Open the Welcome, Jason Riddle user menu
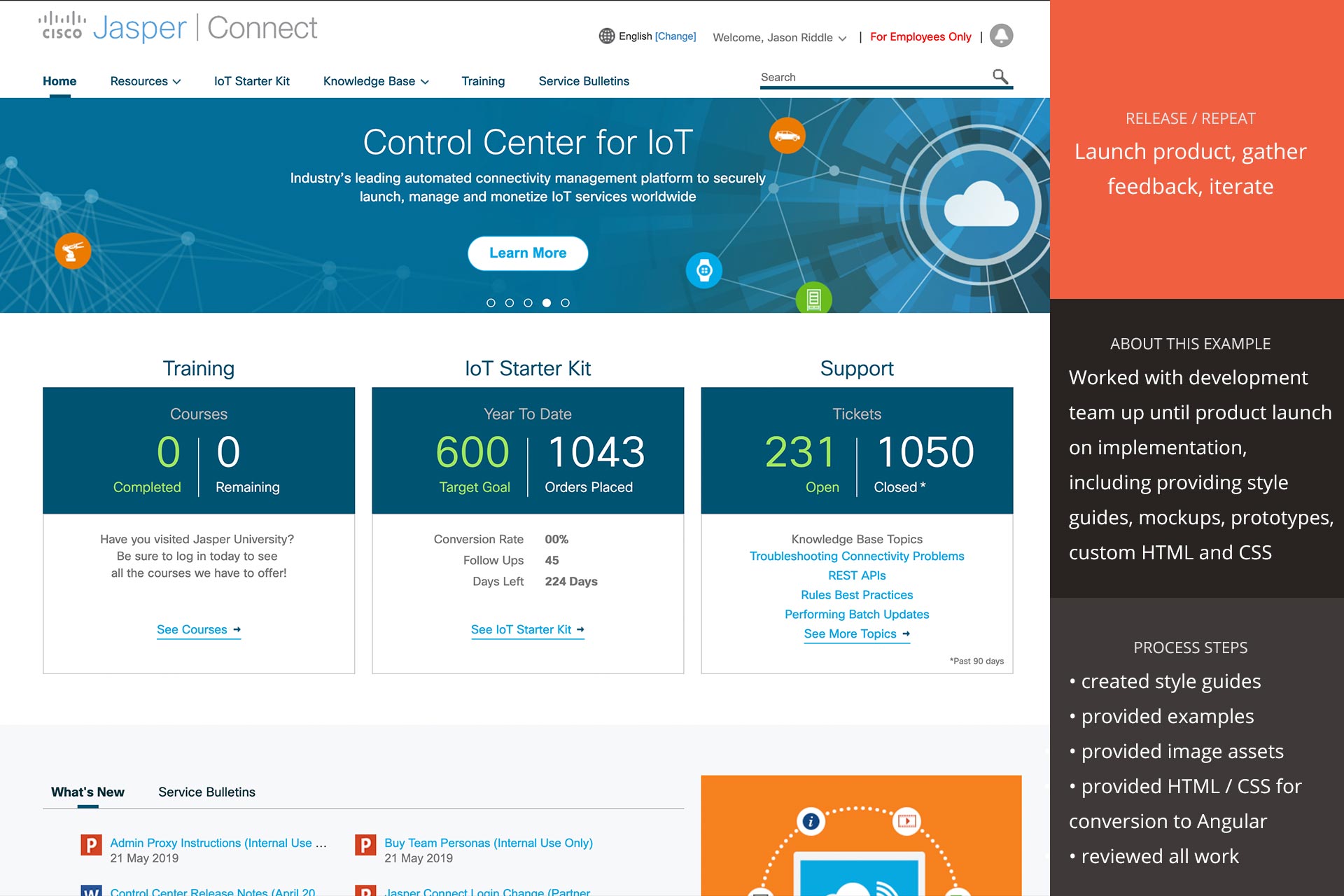Viewport: 1344px width, 896px height. pos(779,37)
